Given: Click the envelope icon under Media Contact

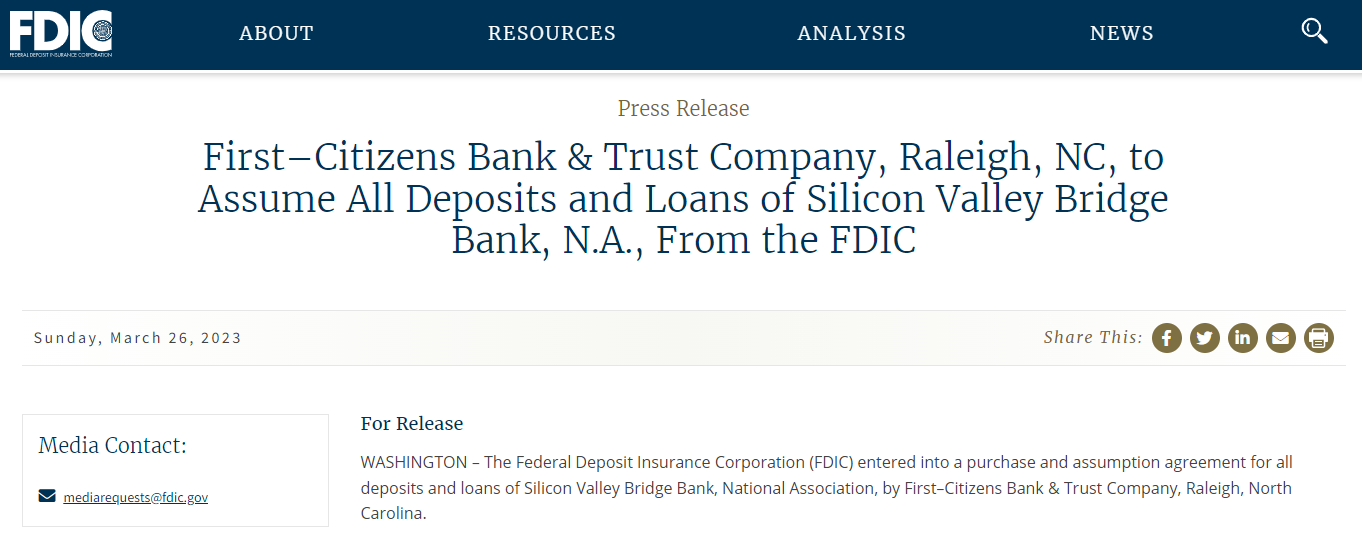Looking at the screenshot, I should point(47,496).
